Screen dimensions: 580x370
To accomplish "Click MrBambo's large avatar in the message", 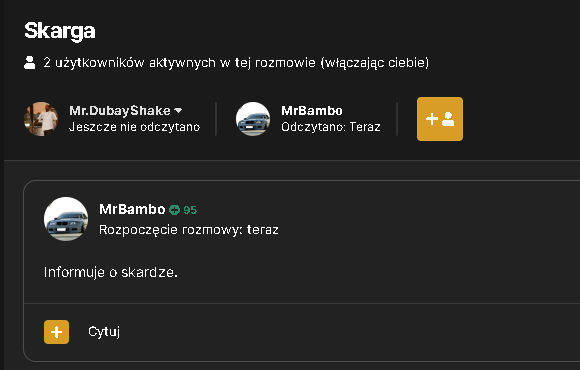I will (66, 219).
